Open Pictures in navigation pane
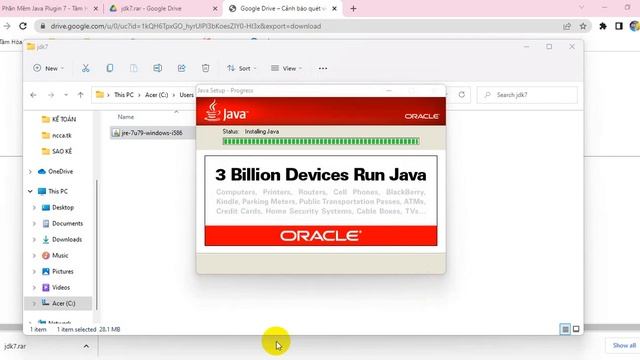Screen dimensions: 640x360 click(58, 271)
